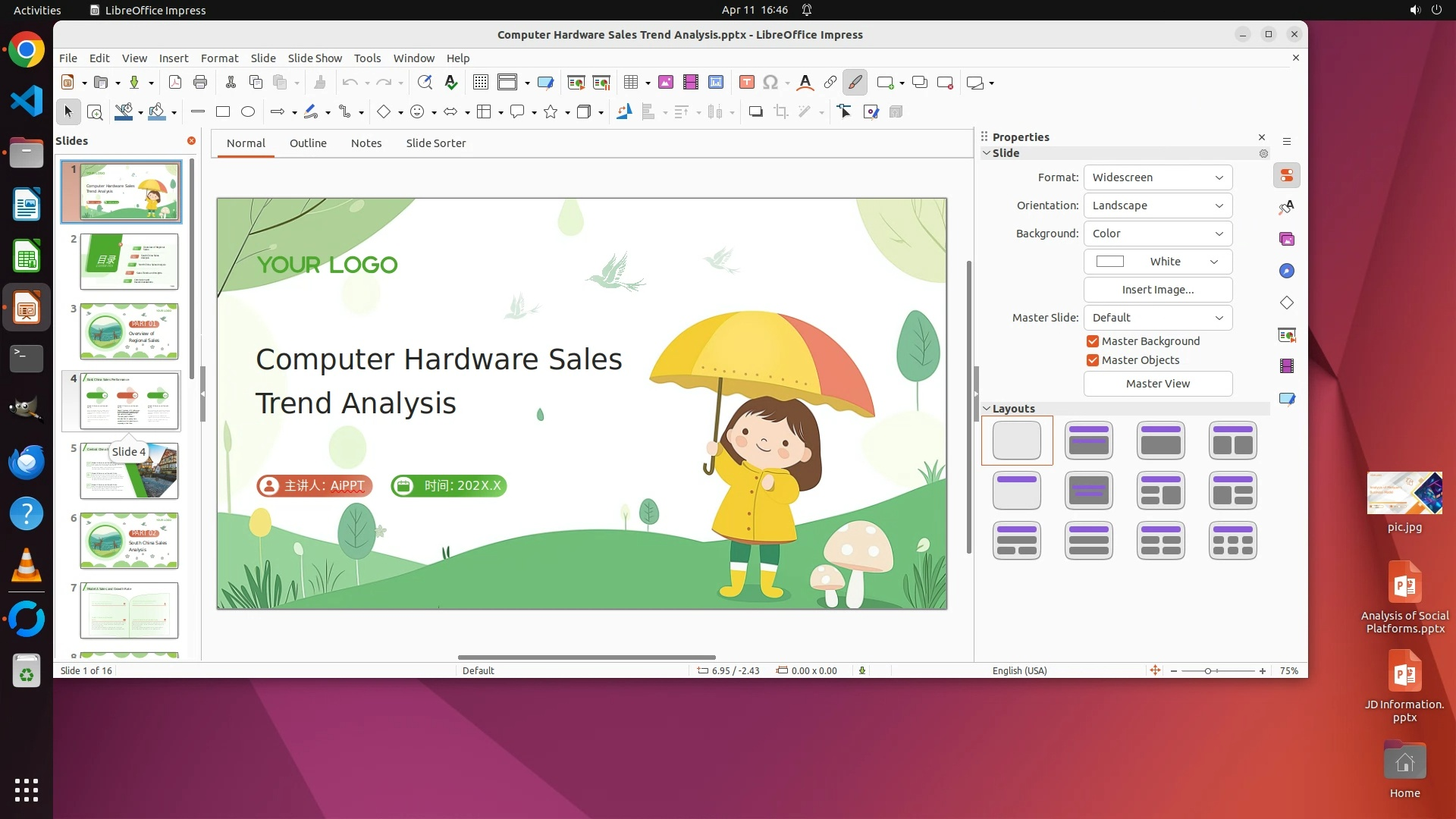Screen dimensions: 1456x819
Task: Open the Master Slide dropdown
Action: click(x=1157, y=318)
